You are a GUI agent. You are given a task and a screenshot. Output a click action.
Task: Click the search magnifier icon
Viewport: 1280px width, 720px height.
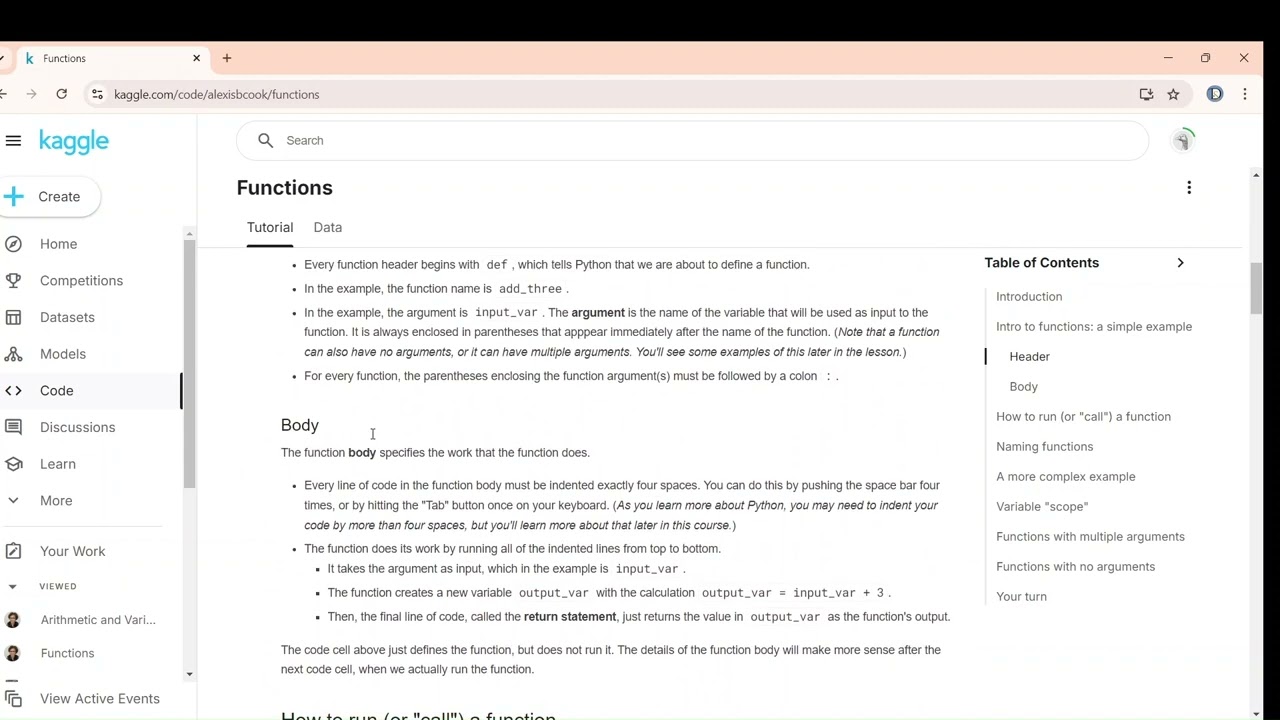[265, 141]
